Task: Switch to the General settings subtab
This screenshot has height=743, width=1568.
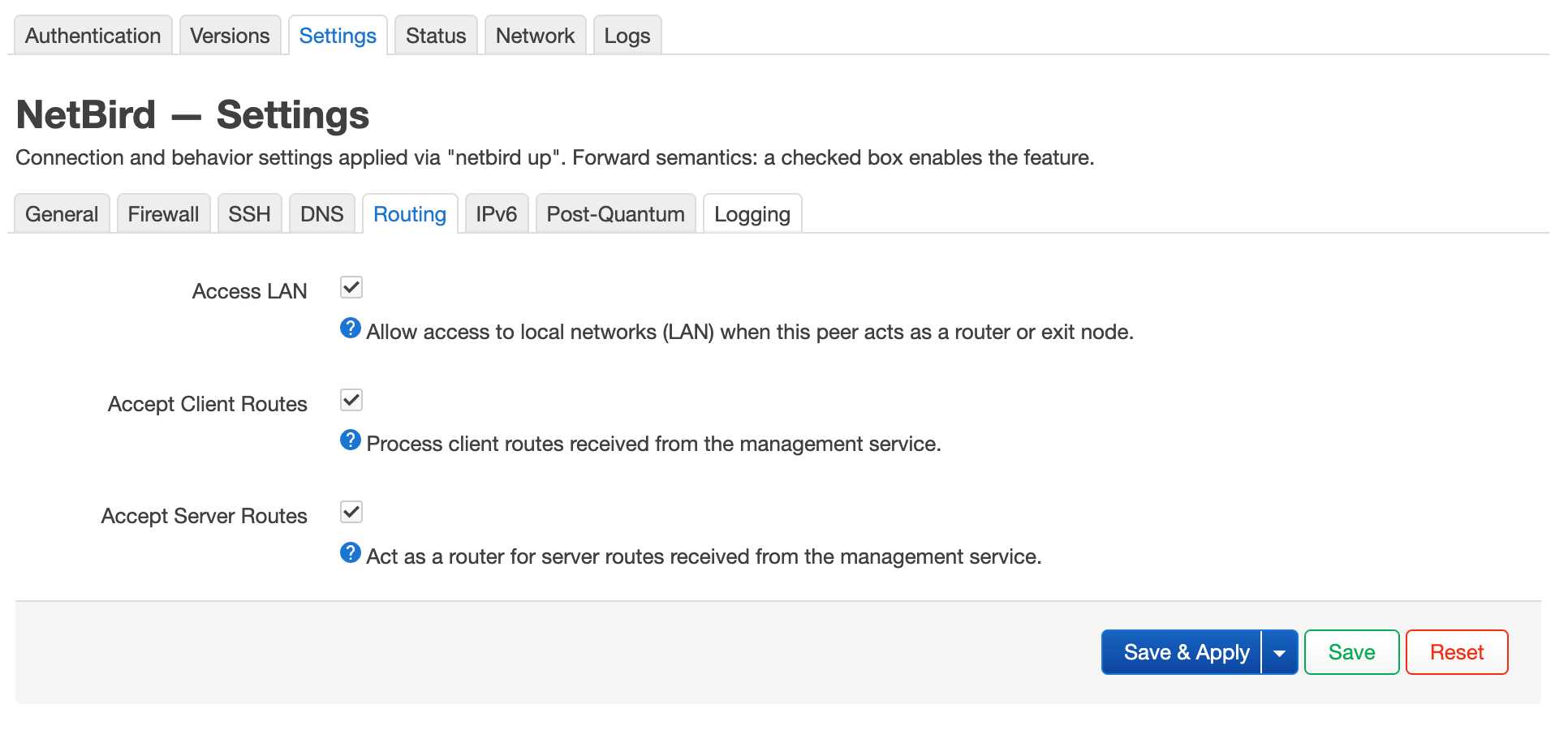Action: (x=62, y=214)
